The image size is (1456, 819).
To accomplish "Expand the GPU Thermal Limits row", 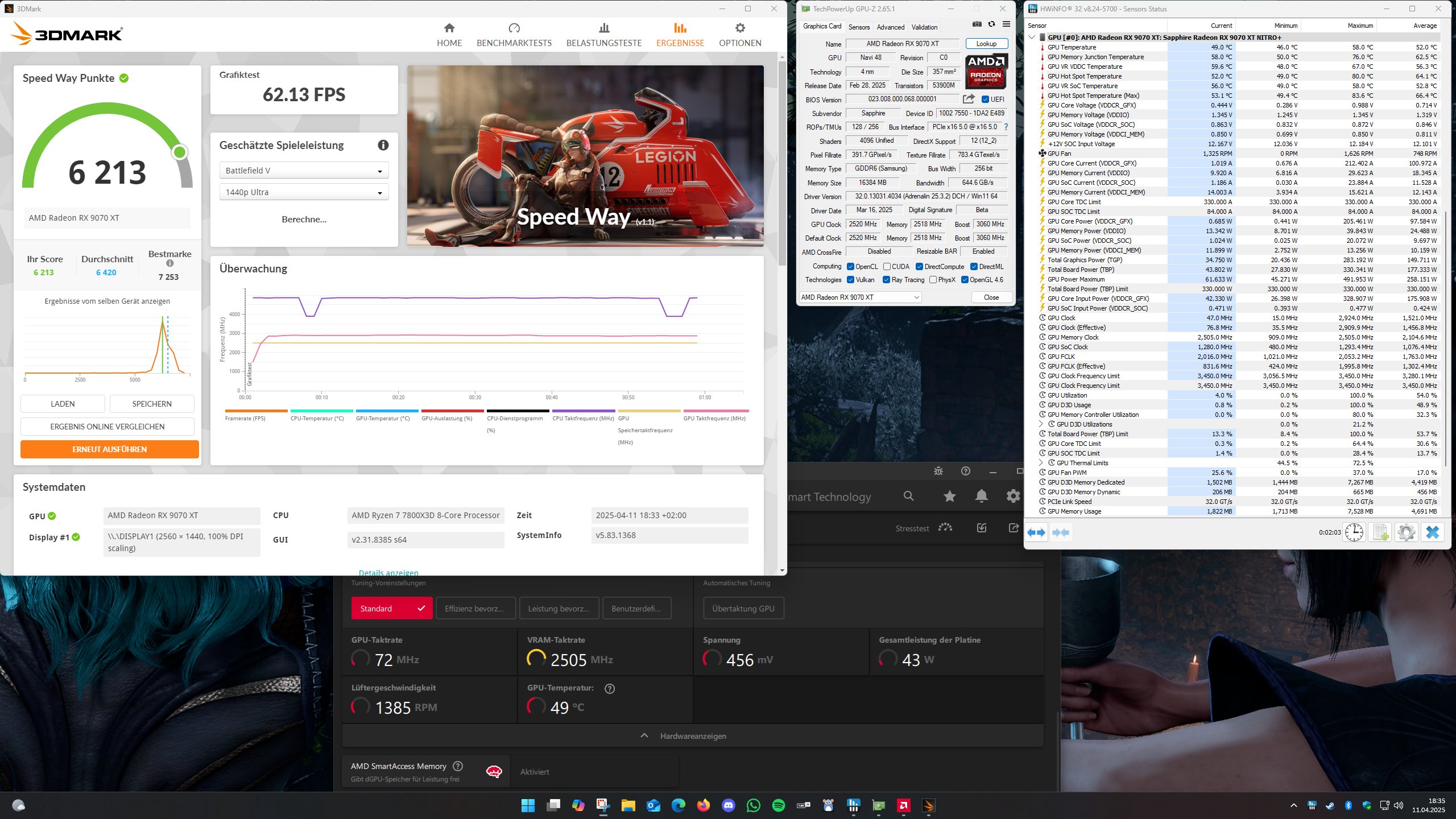I will point(1041,462).
